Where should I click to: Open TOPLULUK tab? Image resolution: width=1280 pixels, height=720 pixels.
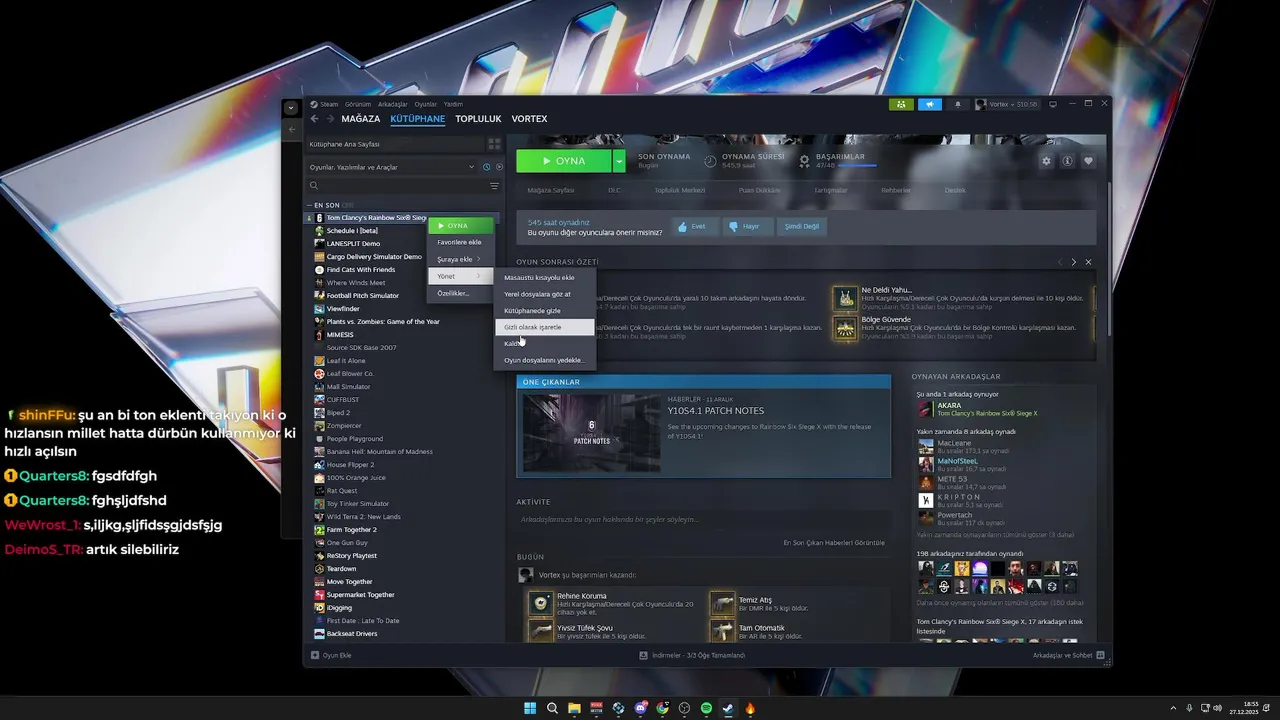pos(478,119)
